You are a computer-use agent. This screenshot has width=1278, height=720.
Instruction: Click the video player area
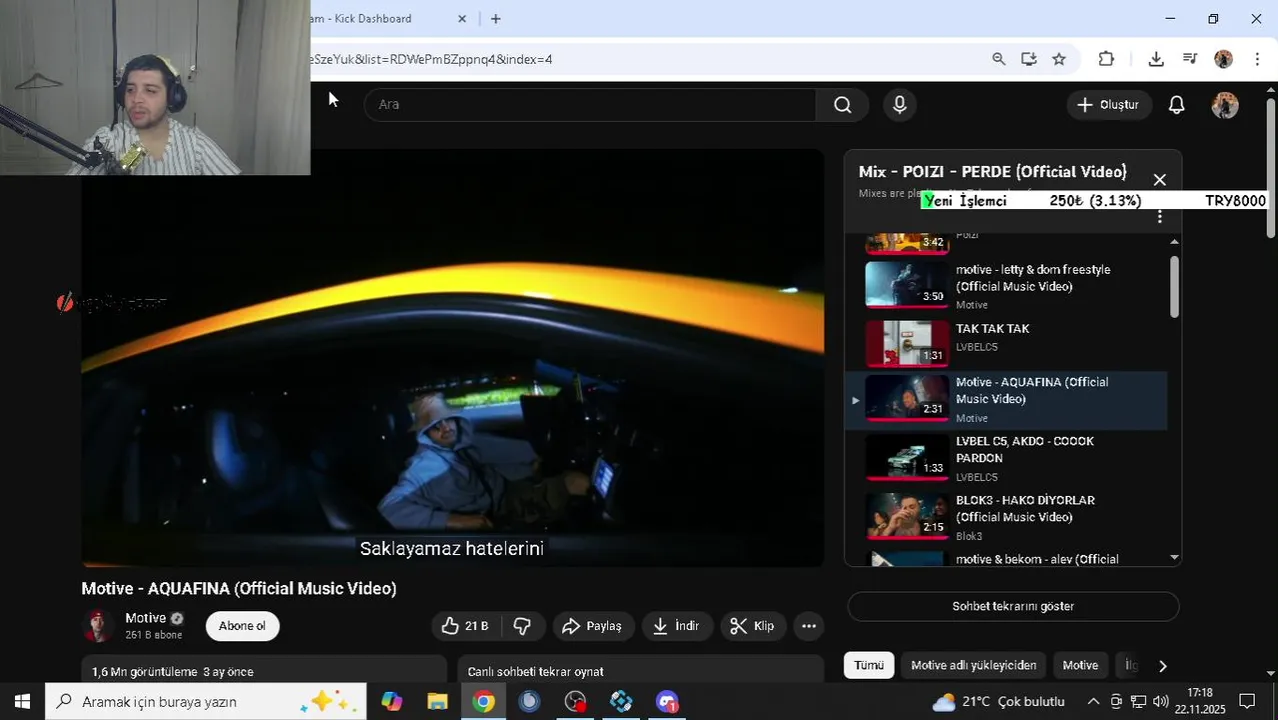pos(452,358)
